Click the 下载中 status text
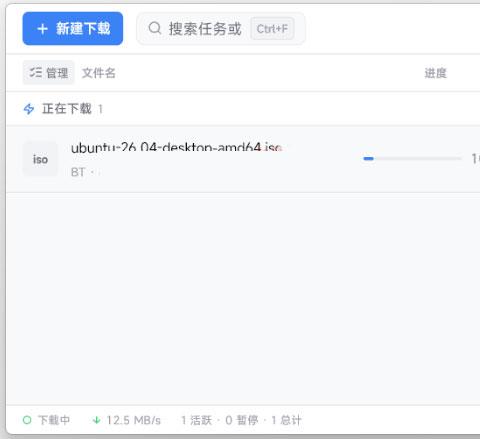The image size is (480, 439). click(54, 420)
